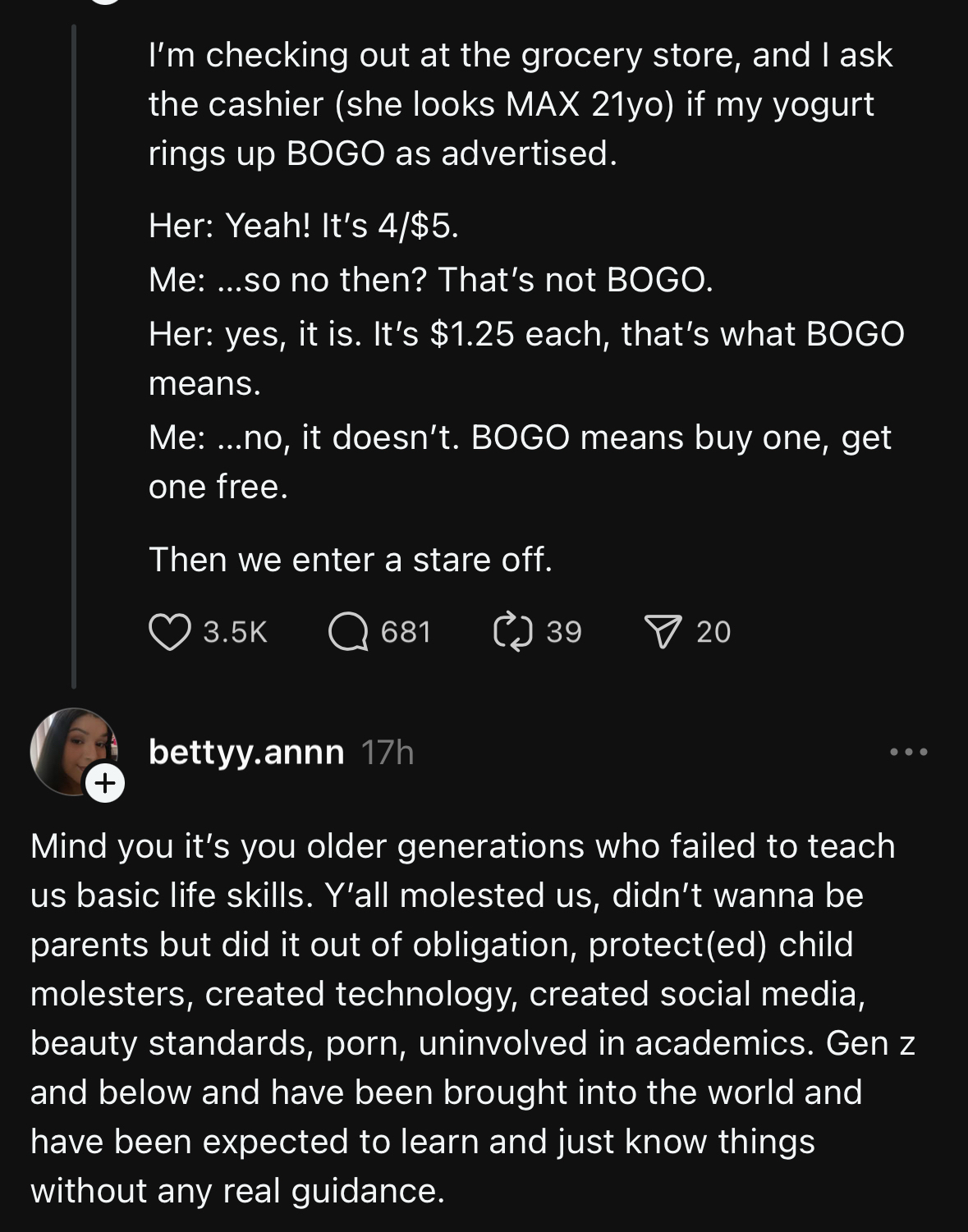
Task: Follow bettyy.annn with the plus badge
Action: coord(104,784)
